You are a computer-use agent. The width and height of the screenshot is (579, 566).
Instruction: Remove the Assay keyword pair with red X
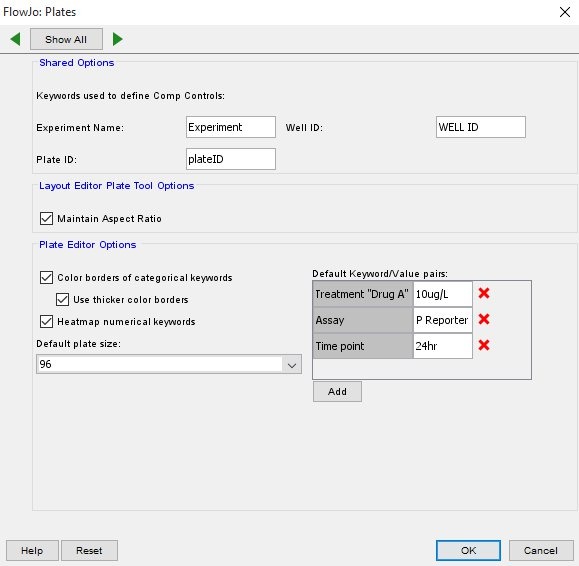point(484,319)
